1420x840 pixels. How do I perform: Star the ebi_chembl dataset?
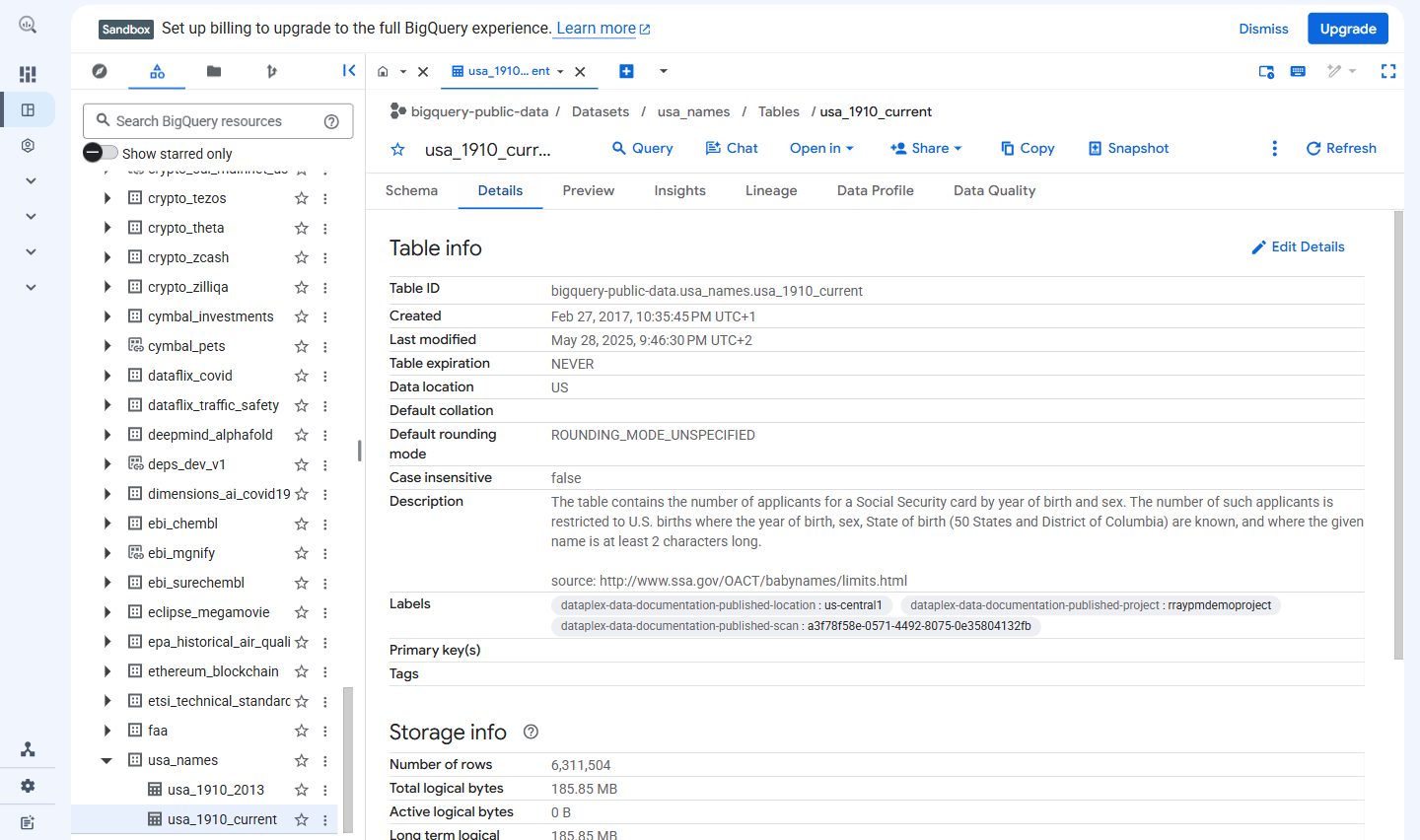click(302, 524)
